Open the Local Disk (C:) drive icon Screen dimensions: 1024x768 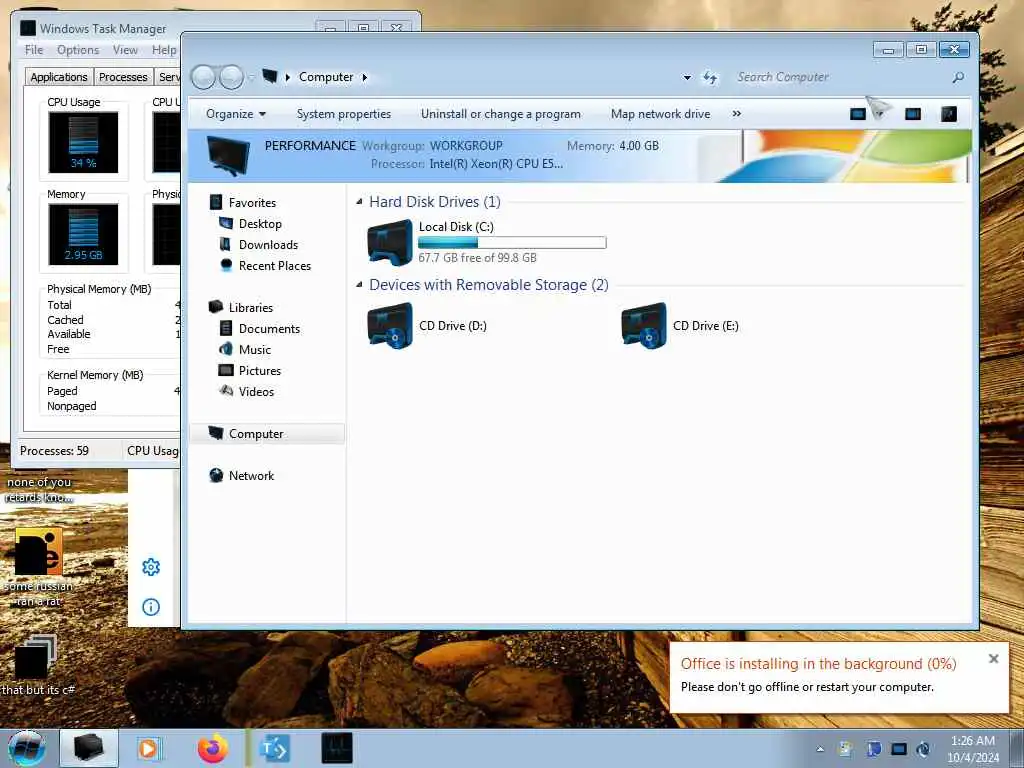390,242
